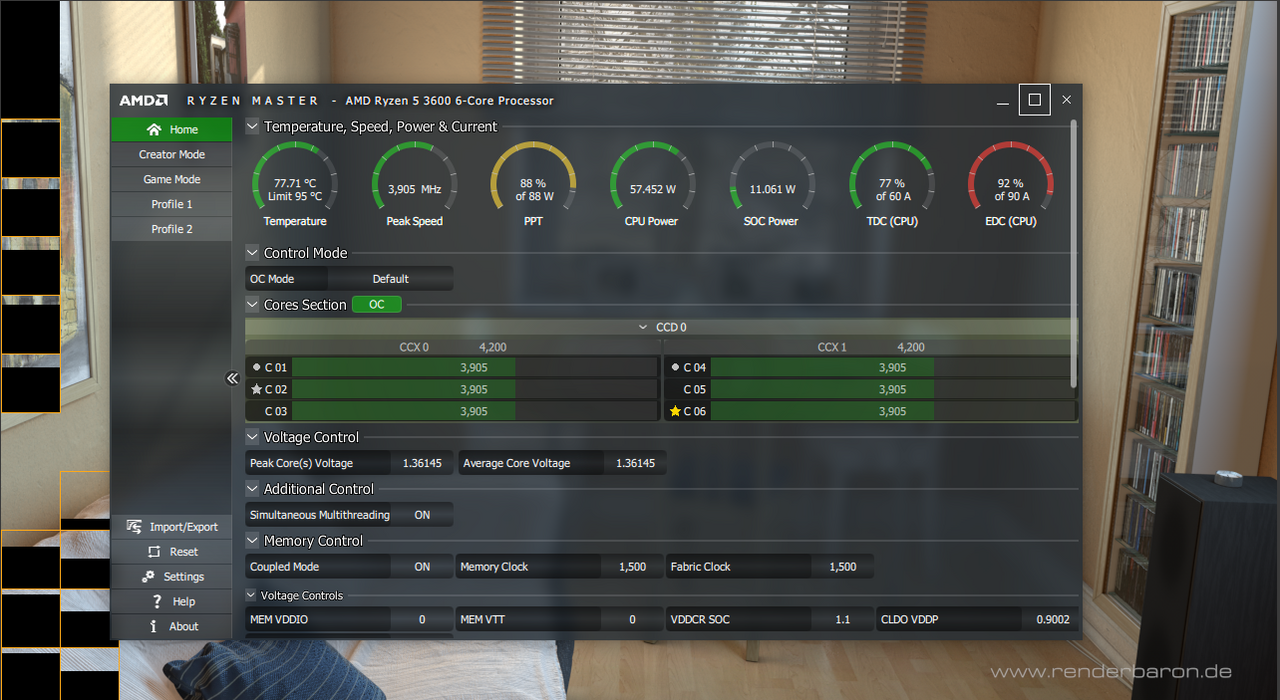Click core C 04 speed bar
The image size is (1280, 700).
[893, 367]
